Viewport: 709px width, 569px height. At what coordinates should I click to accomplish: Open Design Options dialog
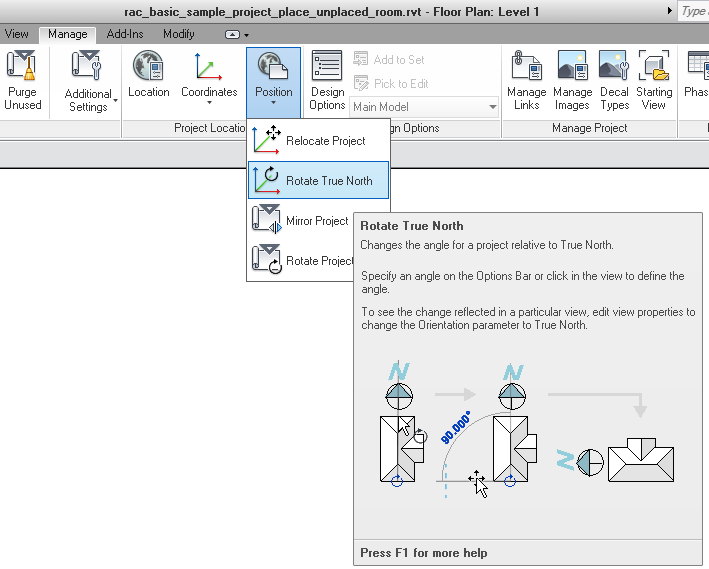[327, 80]
